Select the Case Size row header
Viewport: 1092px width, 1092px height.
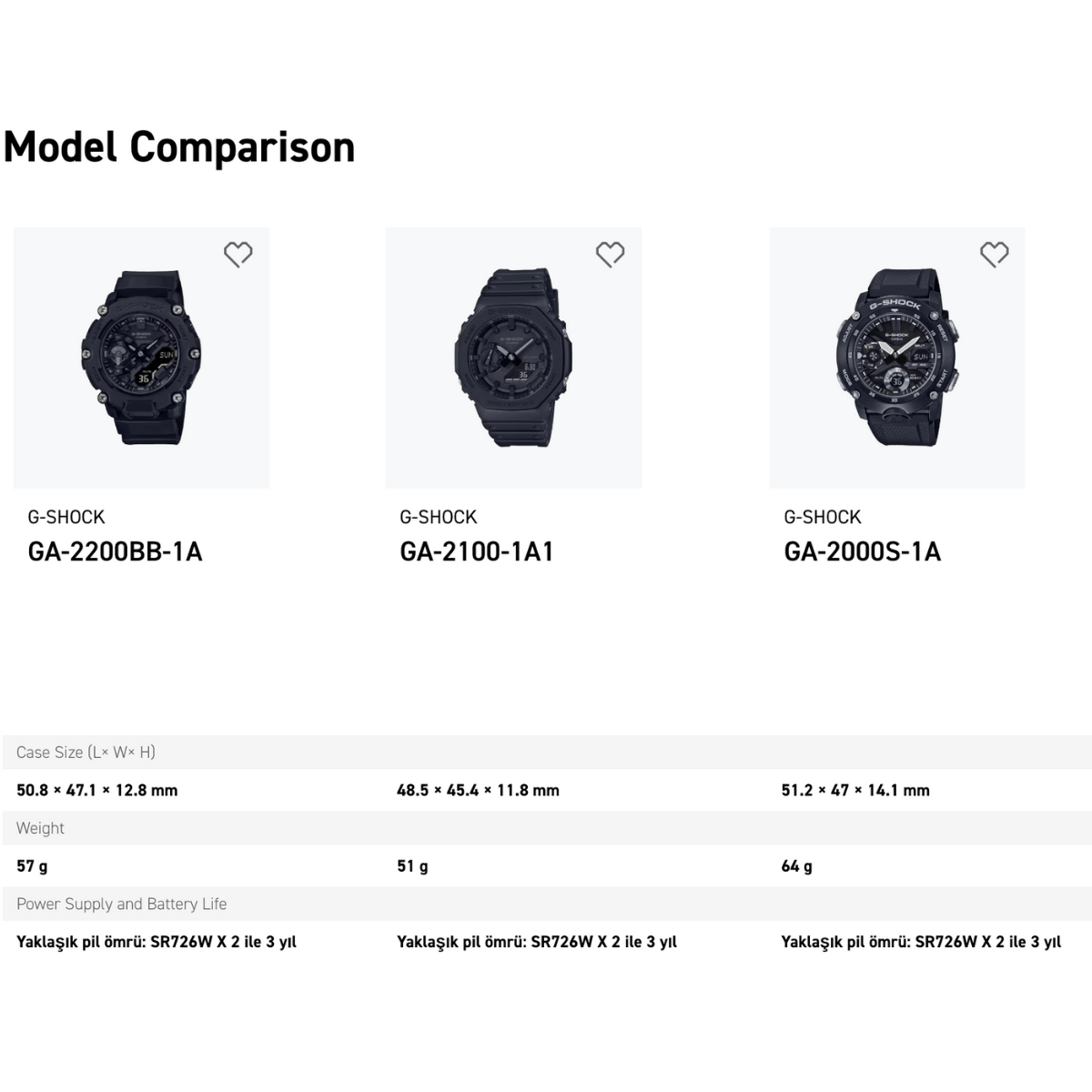pos(546,753)
